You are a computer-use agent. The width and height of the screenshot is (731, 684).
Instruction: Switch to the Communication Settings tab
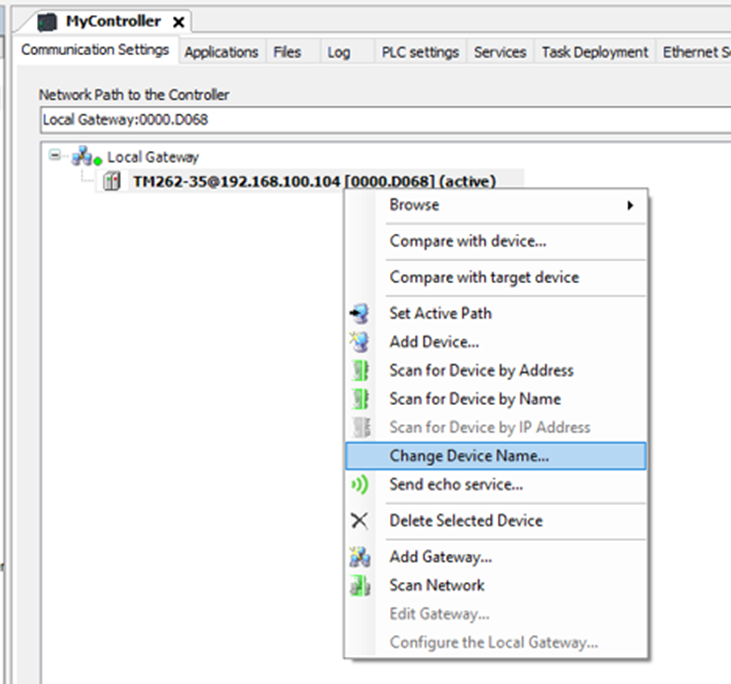pos(95,50)
